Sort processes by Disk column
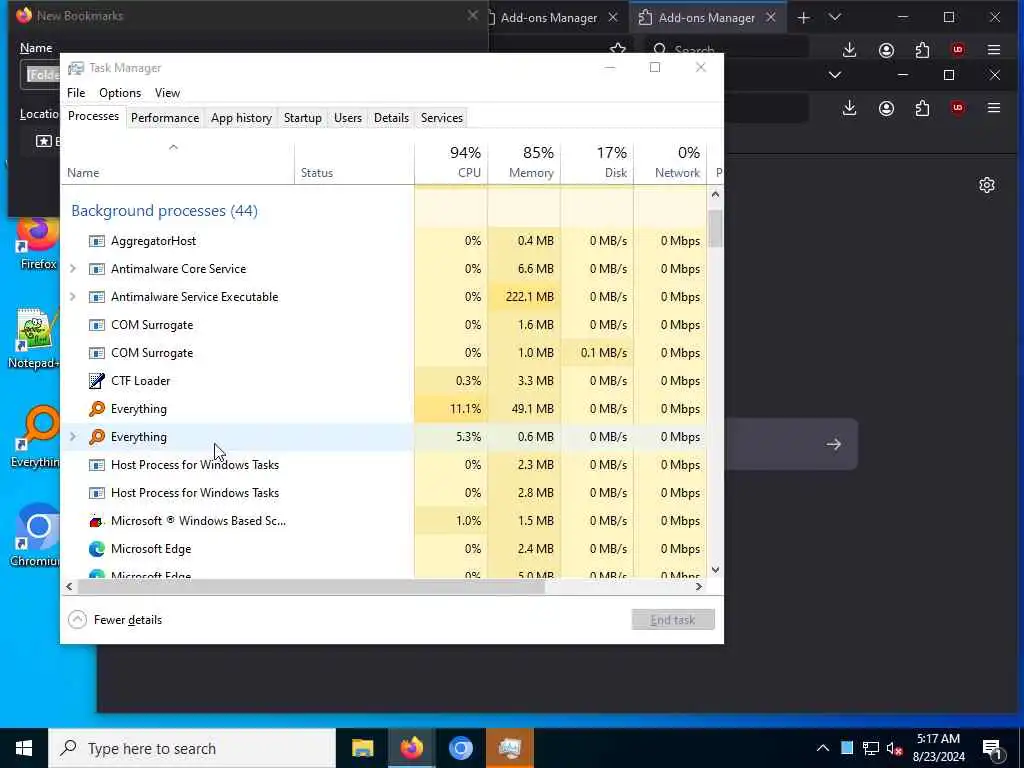 [x=598, y=163]
